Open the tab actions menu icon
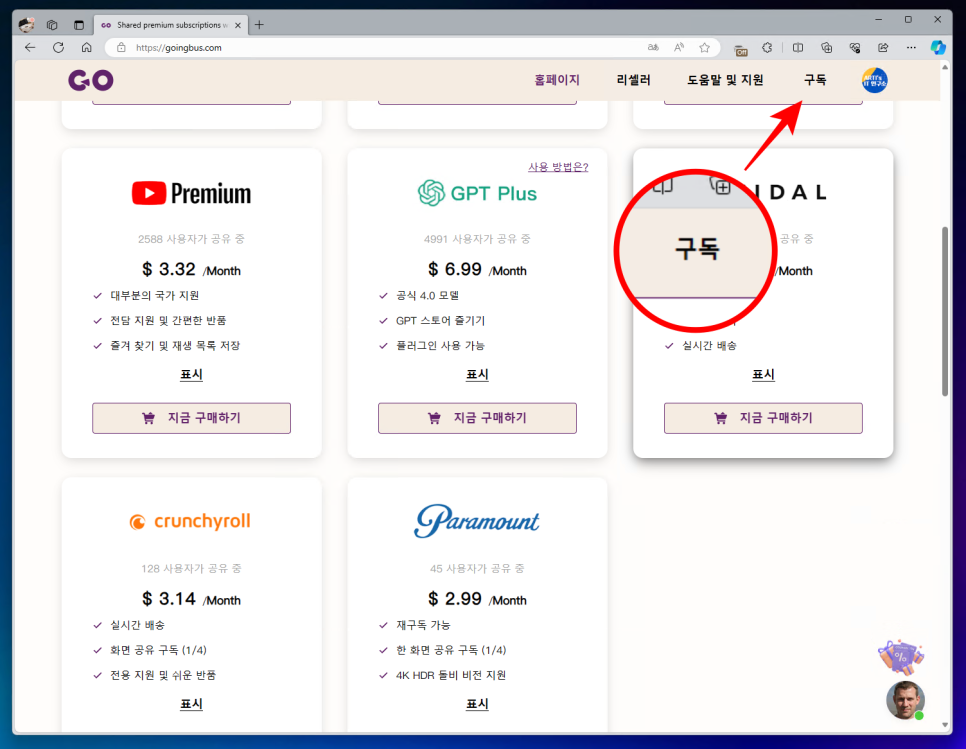The image size is (966, 749). pos(79,25)
